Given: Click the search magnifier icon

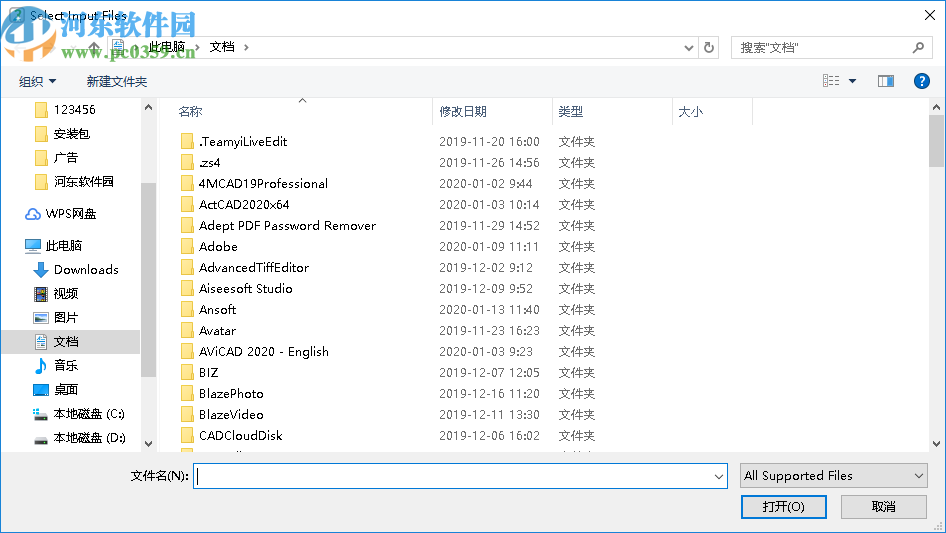Looking at the screenshot, I should 918,47.
